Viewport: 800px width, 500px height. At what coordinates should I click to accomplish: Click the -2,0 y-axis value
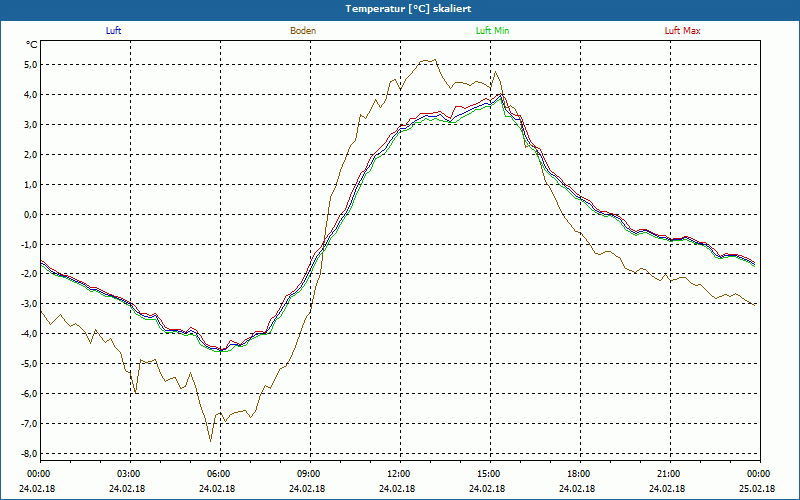tap(29, 274)
